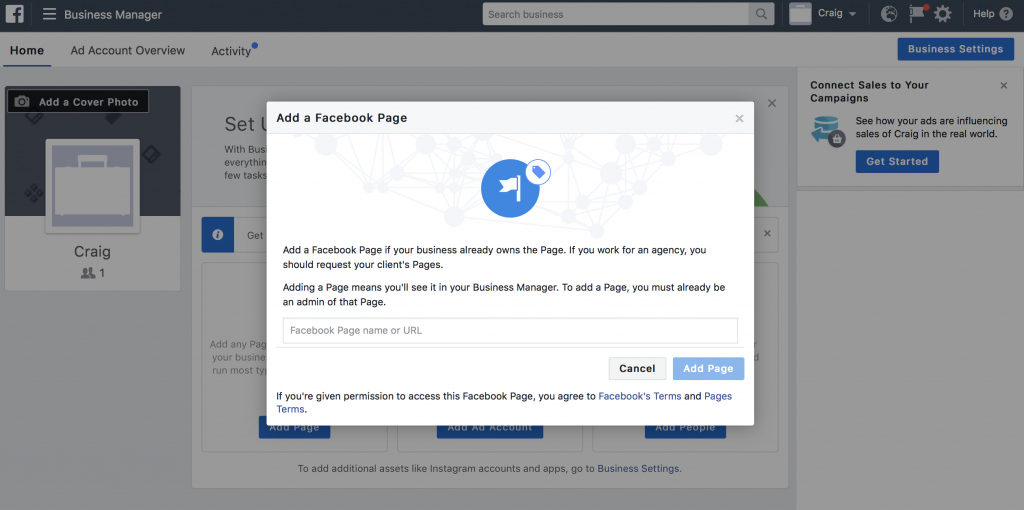The image size is (1024, 510).
Task: Open the Facebook's Terms link
Action: pyautogui.click(x=640, y=396)
